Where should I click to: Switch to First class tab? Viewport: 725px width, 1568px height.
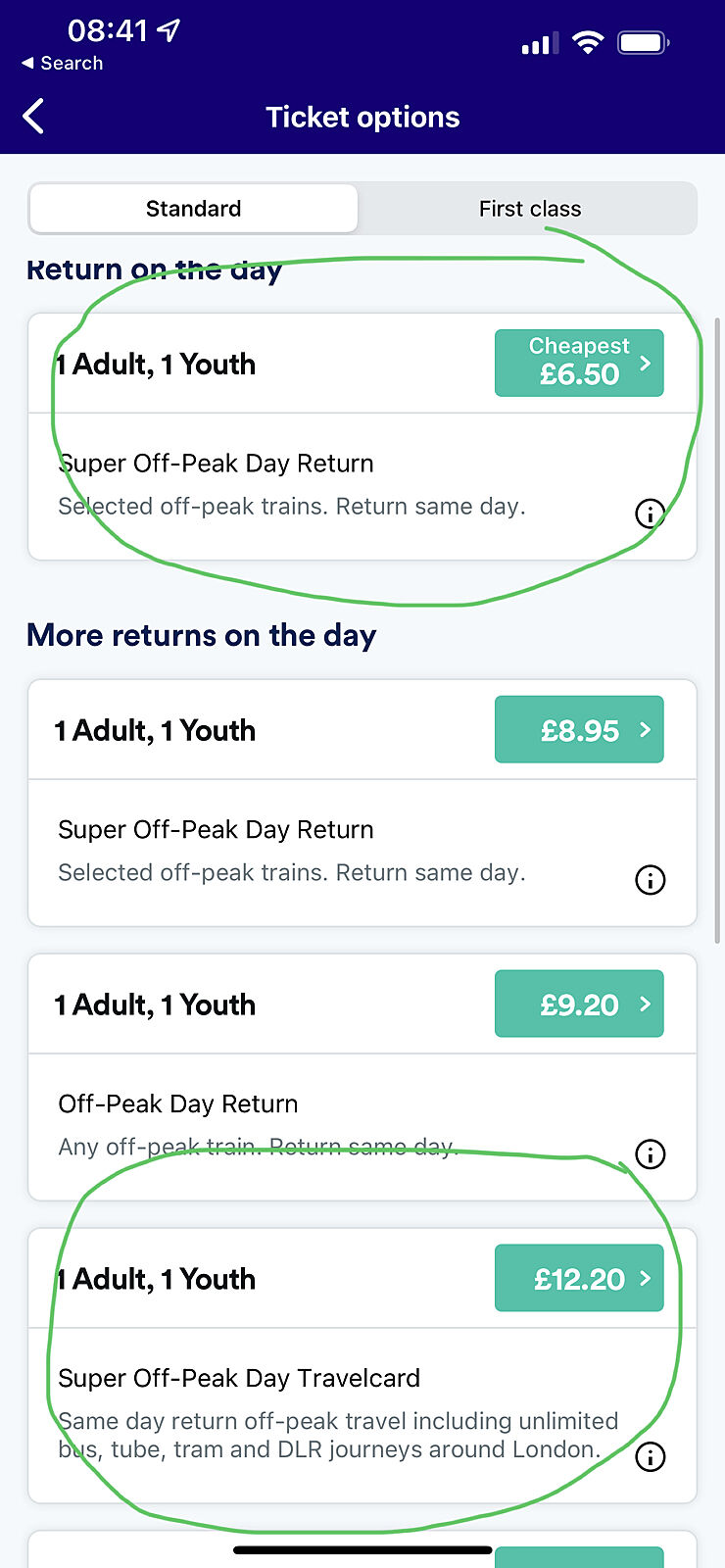click(529, 209)
